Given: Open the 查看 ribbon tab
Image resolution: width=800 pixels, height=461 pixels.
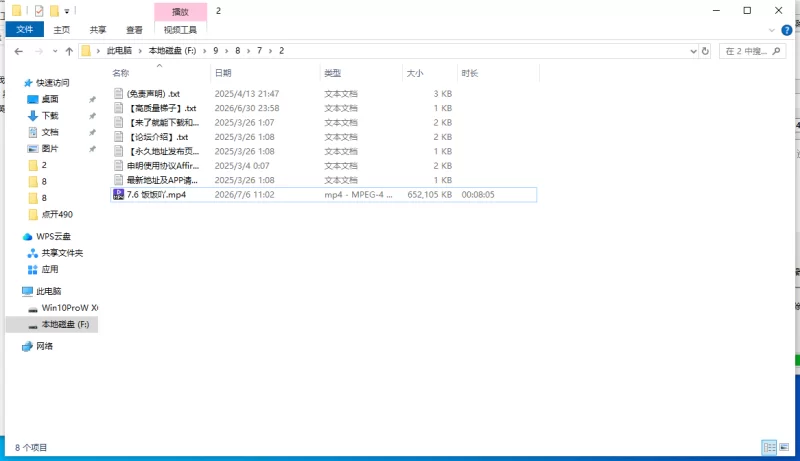Looking at the screenshot, I should pyautogui.click(x=134, y=30).
